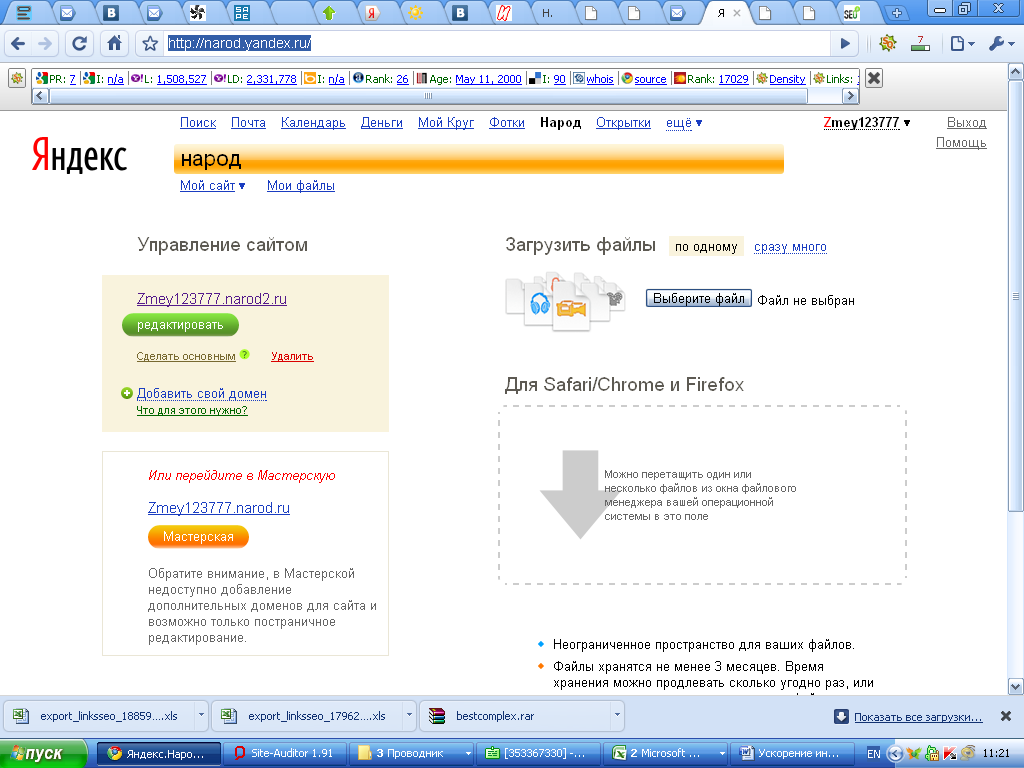Image resolution: width=1024 pixels, height=768 pixels.
Task: Expand the 3 Проводник taskbar group
Action: [x=468, y=754]
